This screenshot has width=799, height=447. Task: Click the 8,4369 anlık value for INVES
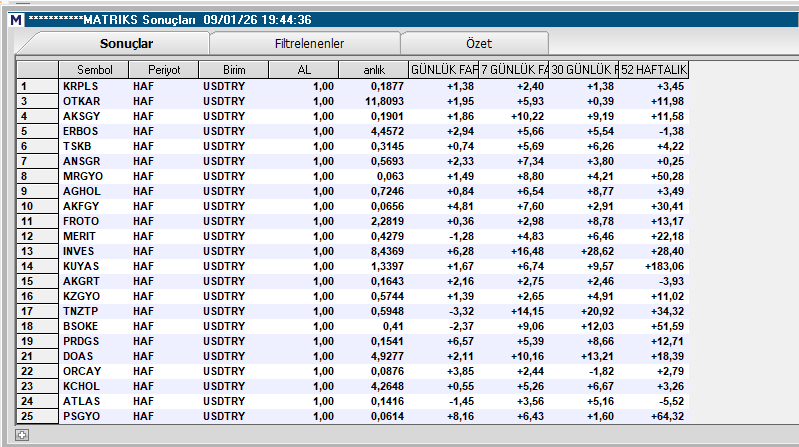387,251
